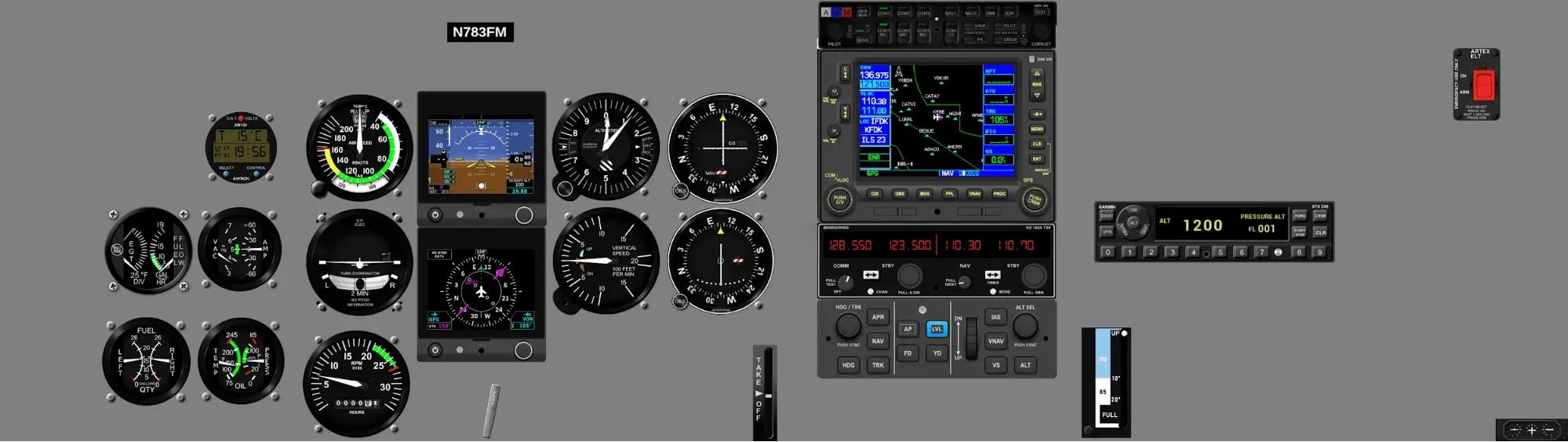Open the flight plan with FPL button
The width and height of the screenshot is (1568, 442).
point(949,194)
